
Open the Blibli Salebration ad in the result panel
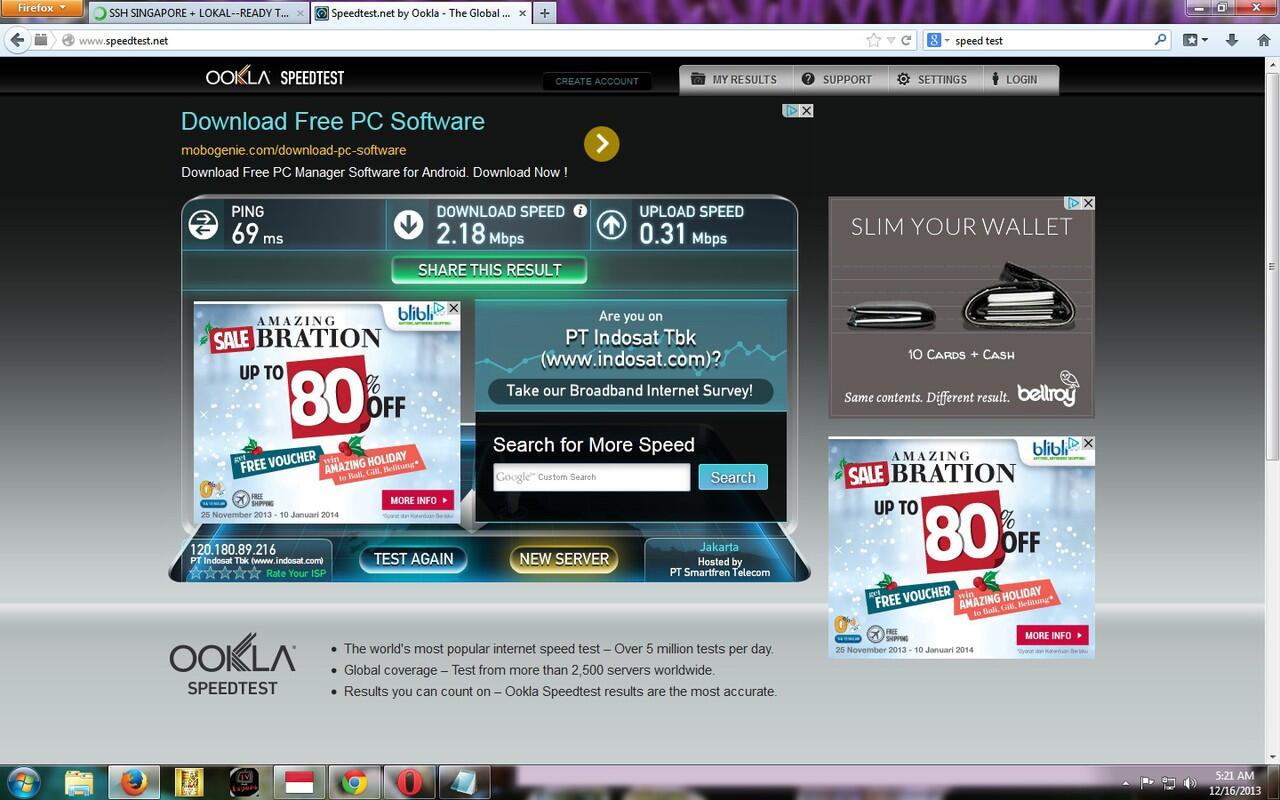[327, 412]
